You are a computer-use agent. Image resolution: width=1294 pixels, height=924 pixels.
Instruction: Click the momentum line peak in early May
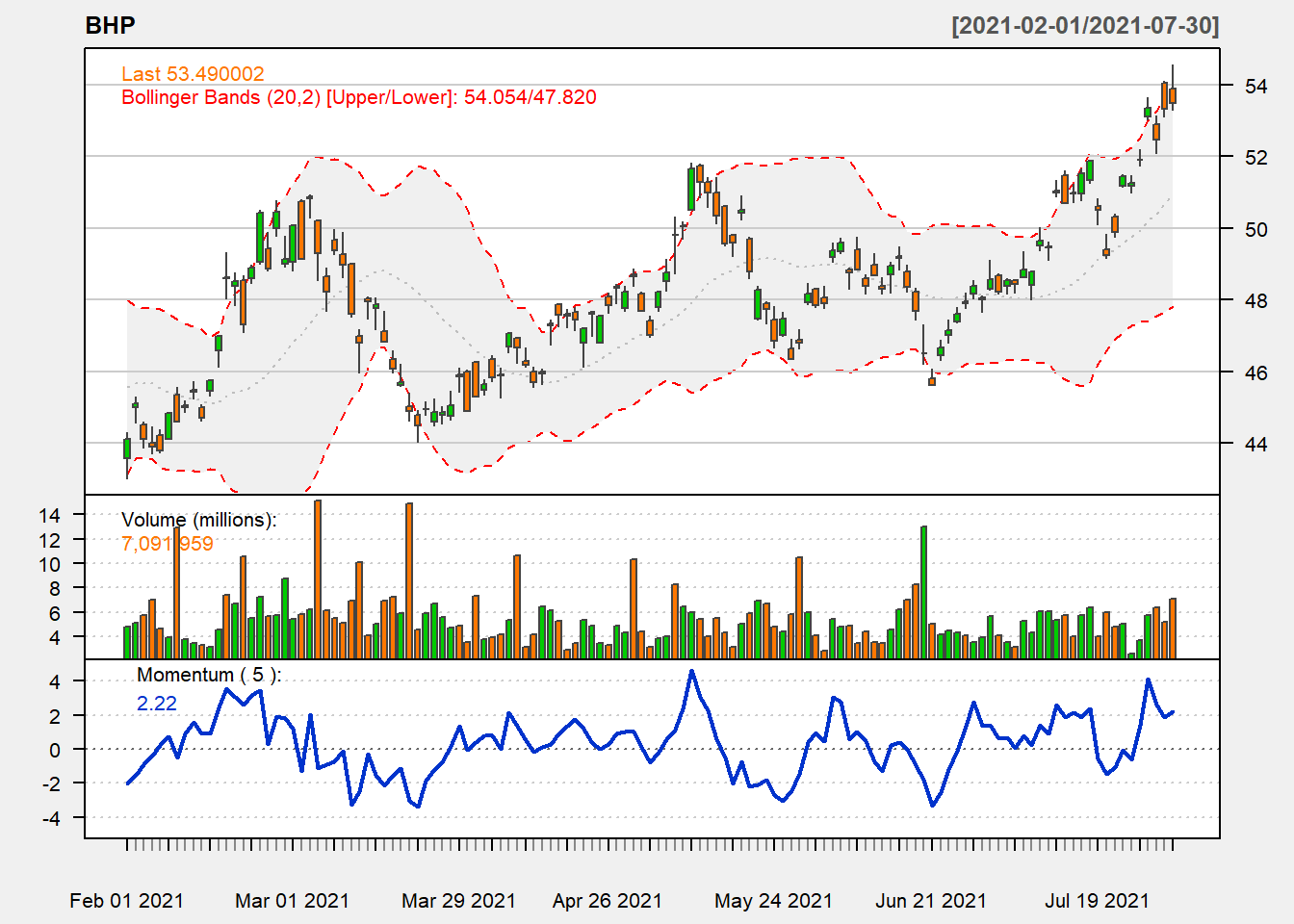[x=691, y=671]
